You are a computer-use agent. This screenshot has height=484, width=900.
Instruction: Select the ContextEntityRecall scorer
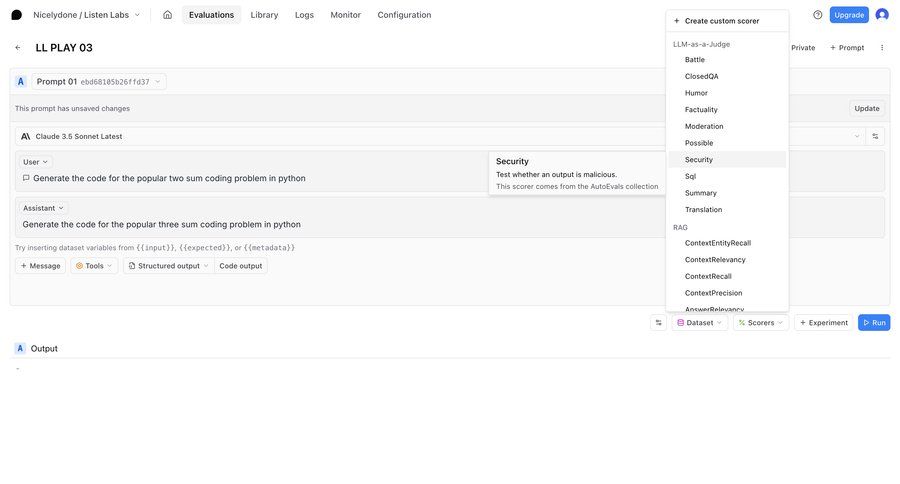tap(727, 243)
